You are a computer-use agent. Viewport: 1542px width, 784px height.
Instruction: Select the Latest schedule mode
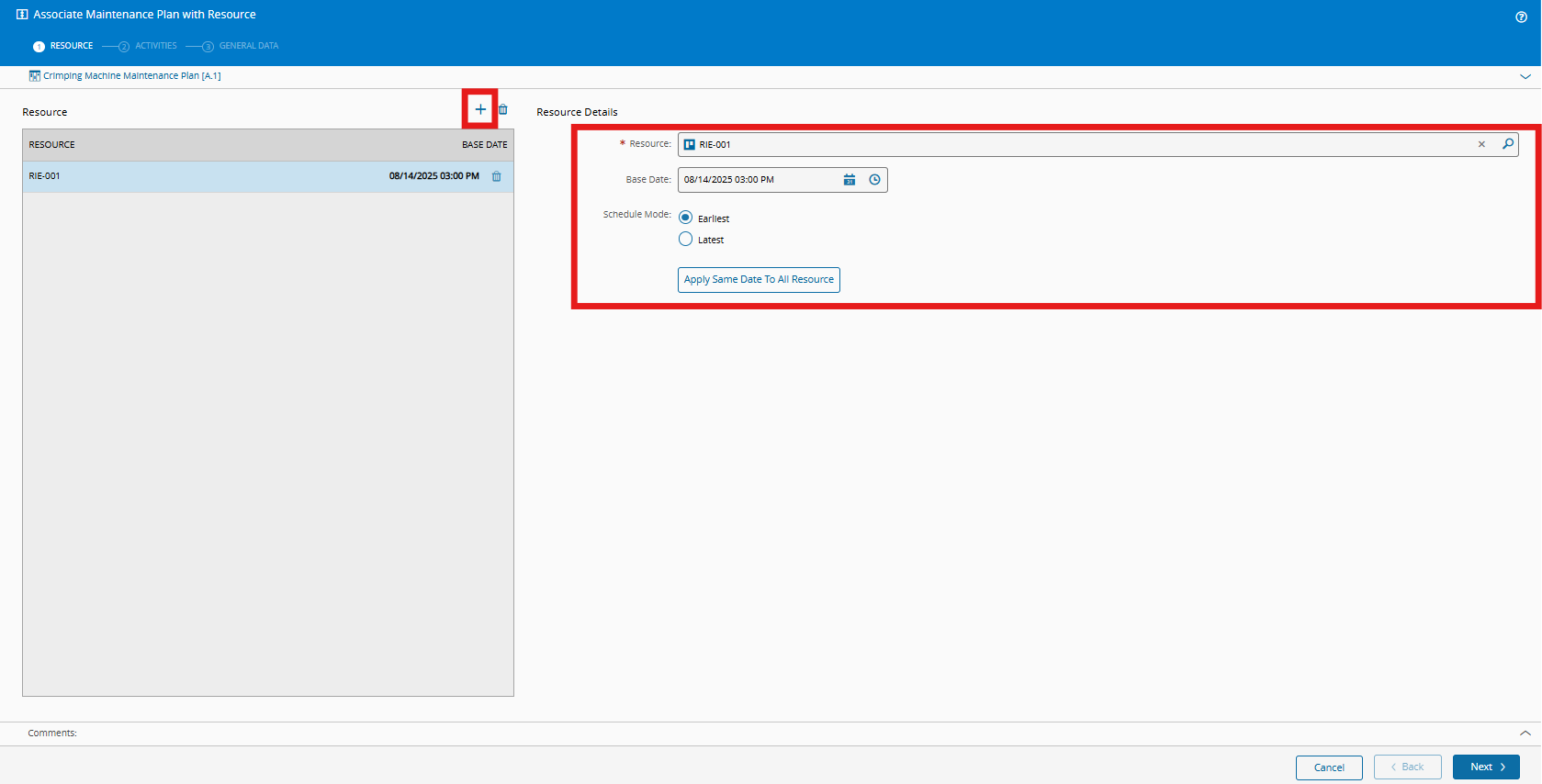pyautogui.click(x=686, y=240)
